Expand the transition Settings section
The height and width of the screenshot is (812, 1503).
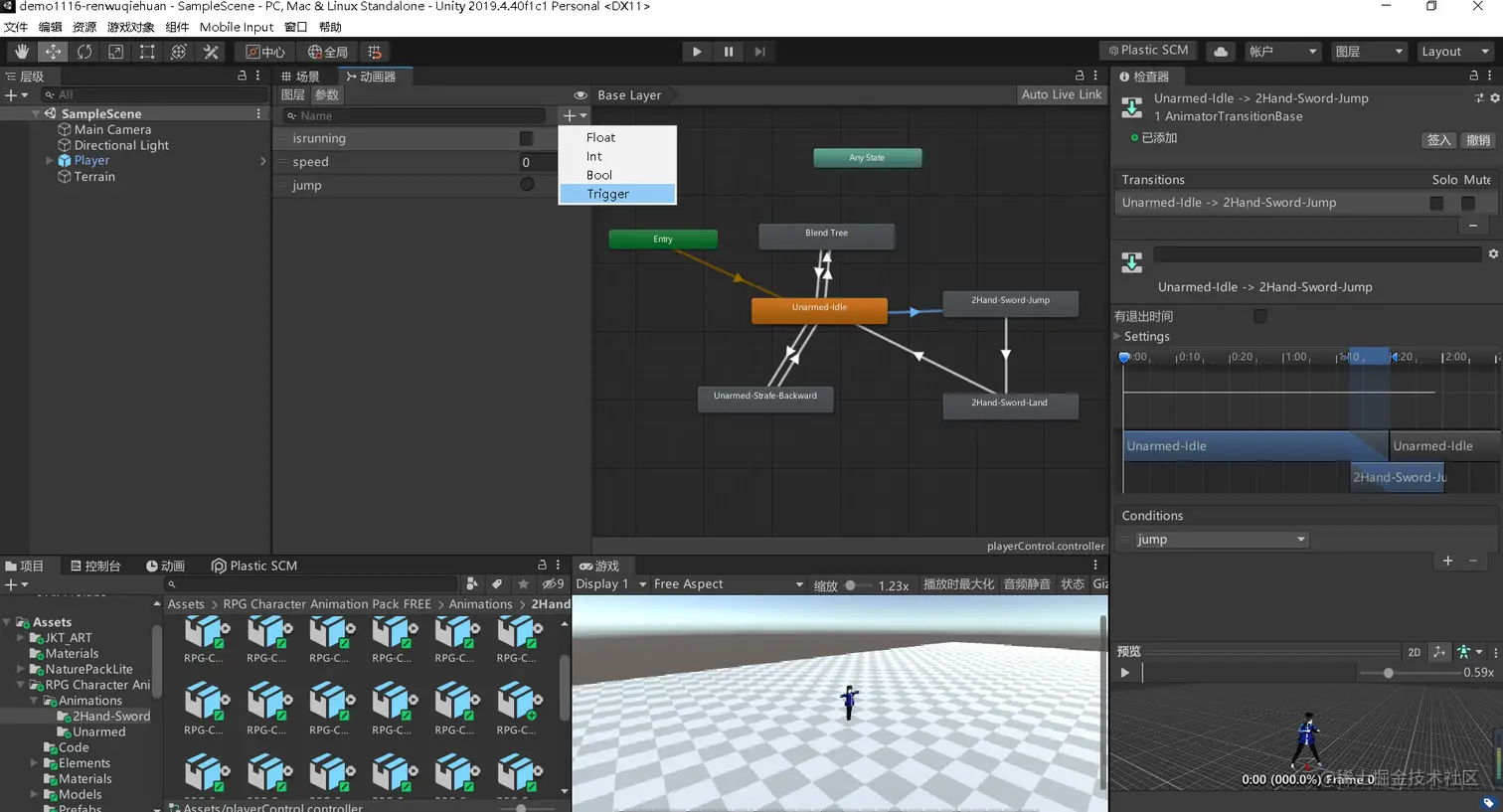coord(1117,337)
